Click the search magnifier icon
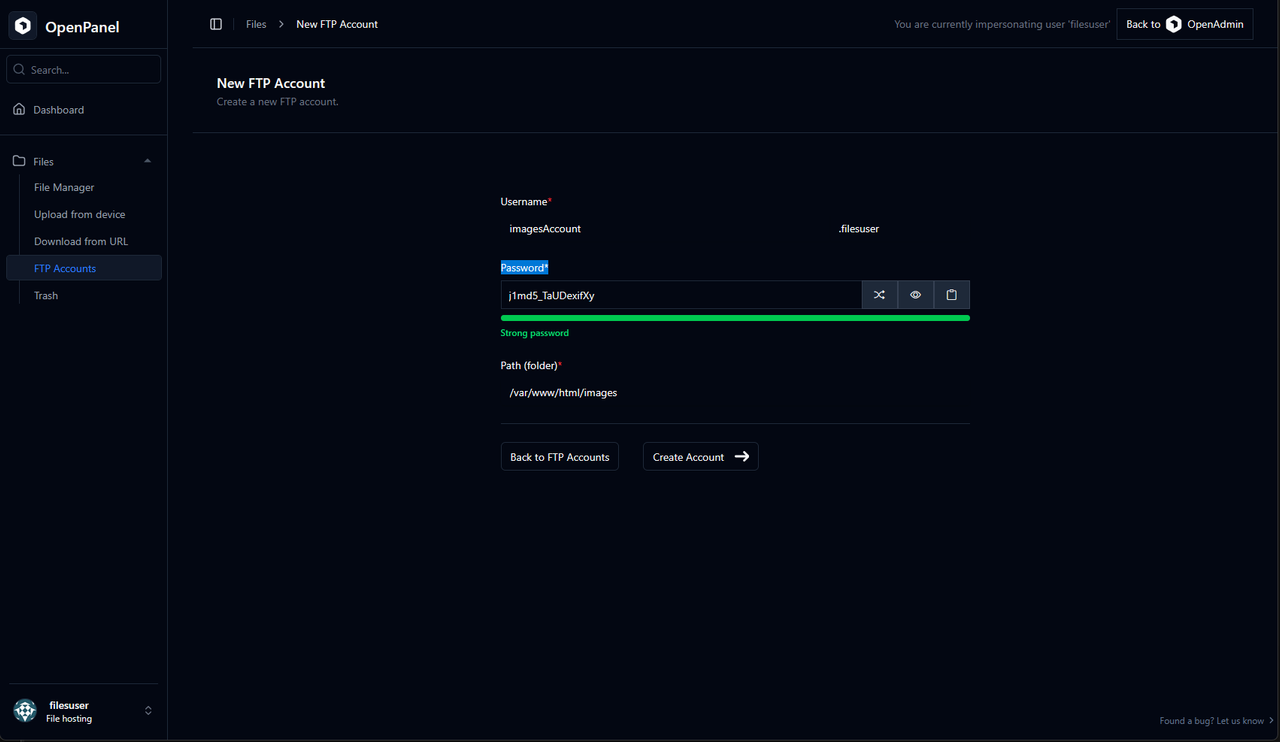Image resolution: width=1280 pixels, height=742 pixels. coord(20,70)
